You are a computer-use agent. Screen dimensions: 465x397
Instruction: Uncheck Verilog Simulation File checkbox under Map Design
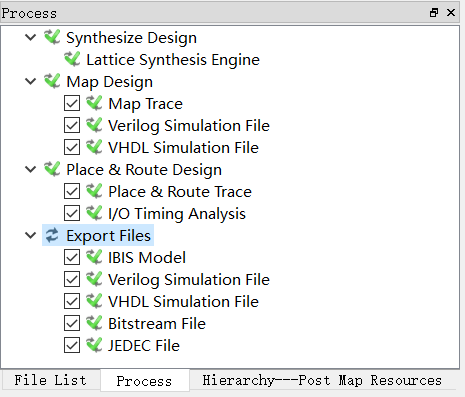(72, 125)
